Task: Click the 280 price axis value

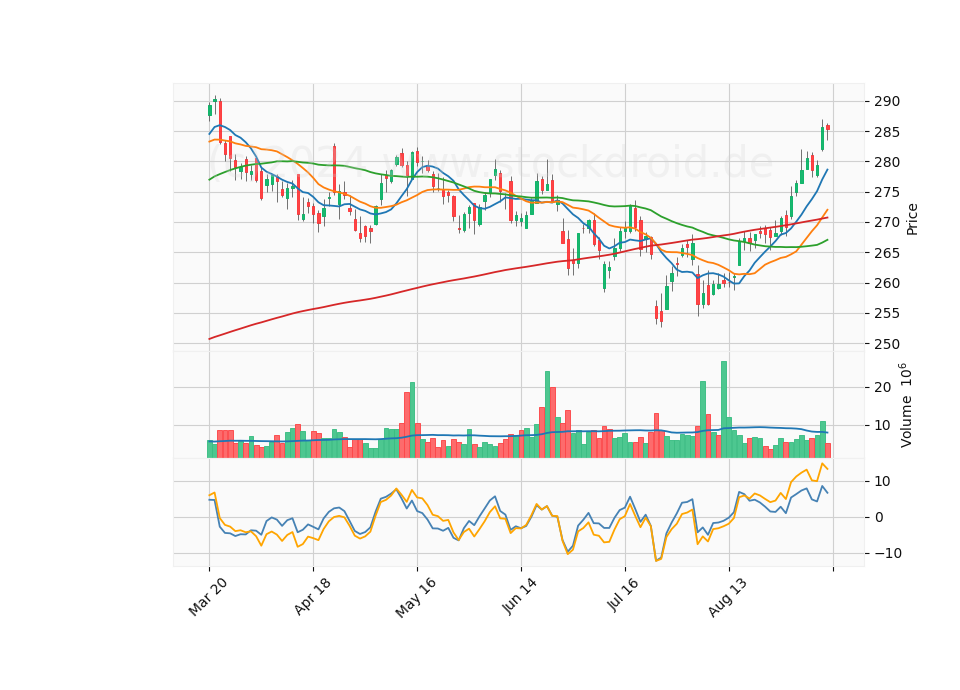Action: [x=887, y=162]
